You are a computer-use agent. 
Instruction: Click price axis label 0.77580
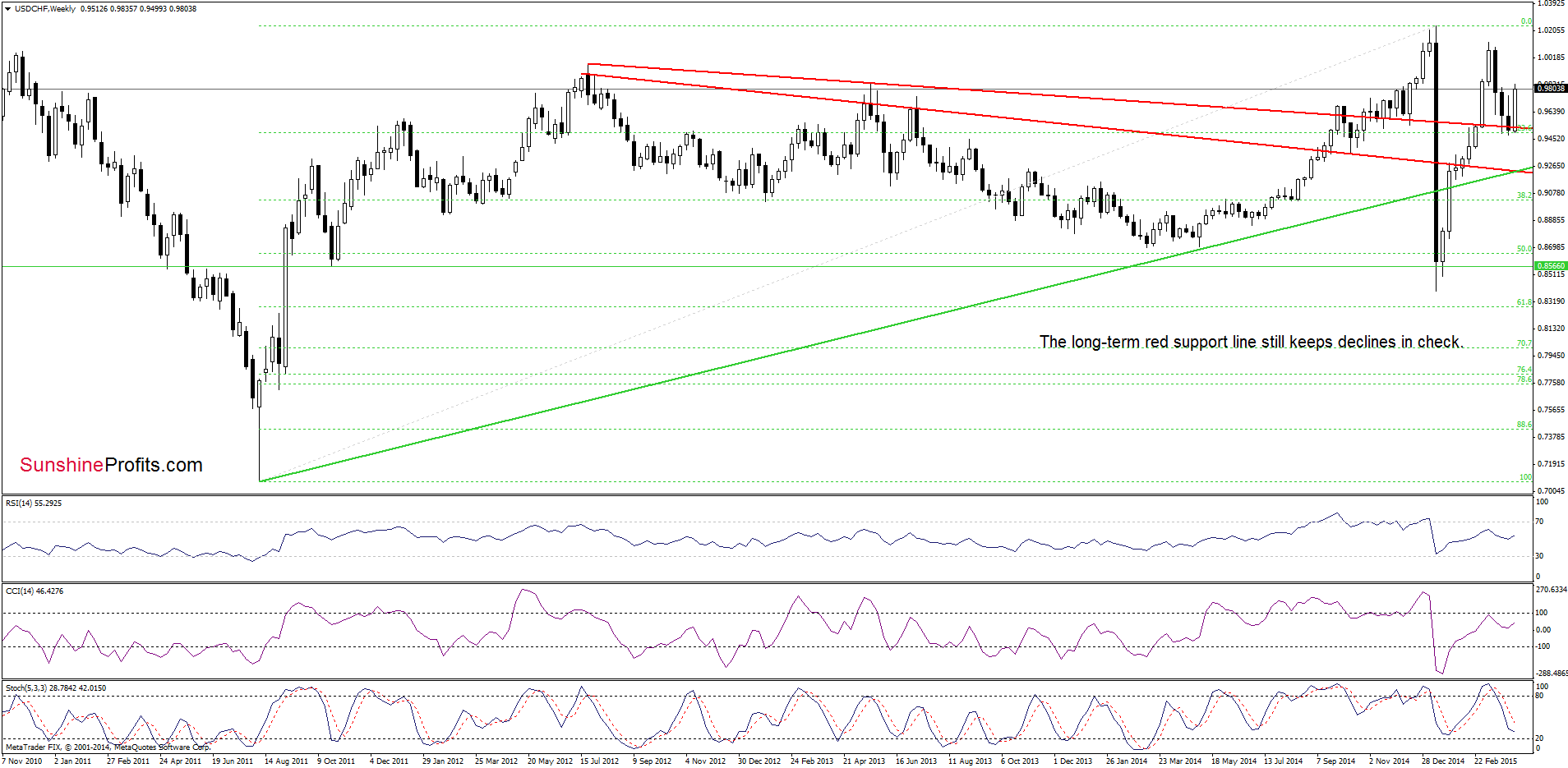1551,383
